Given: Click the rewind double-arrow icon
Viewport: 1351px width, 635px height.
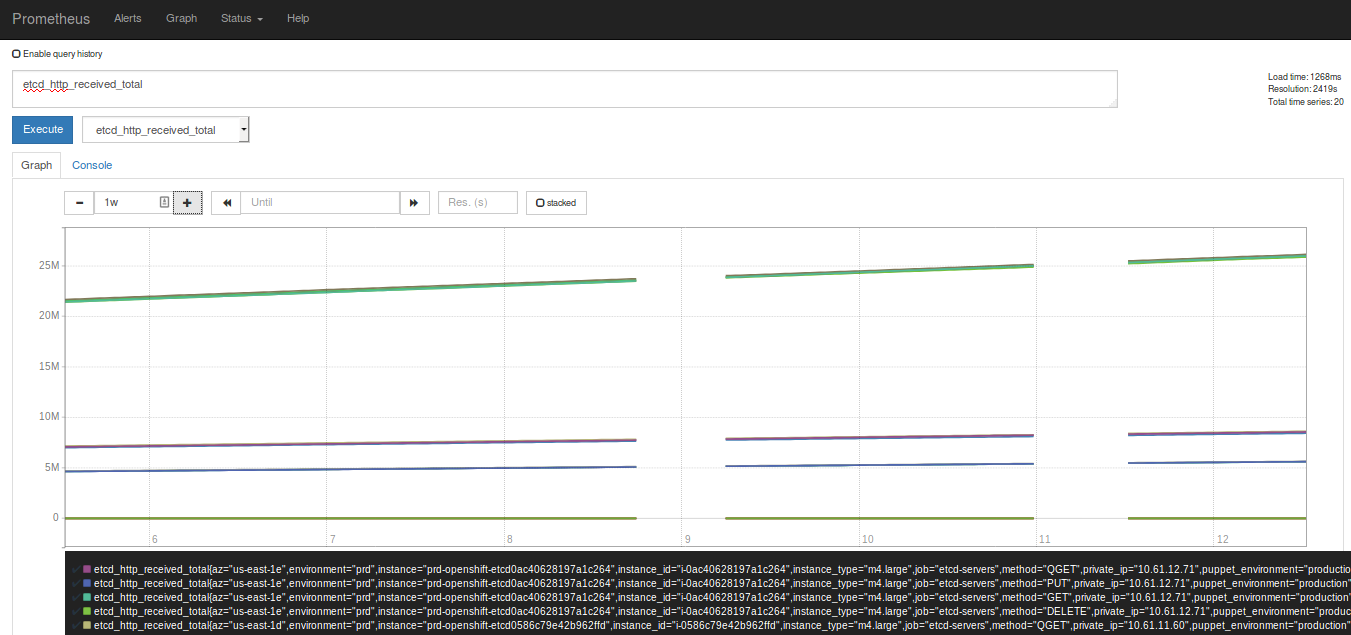Looking at the screenshot, I should pyautogui.click(x=225, y=202).
